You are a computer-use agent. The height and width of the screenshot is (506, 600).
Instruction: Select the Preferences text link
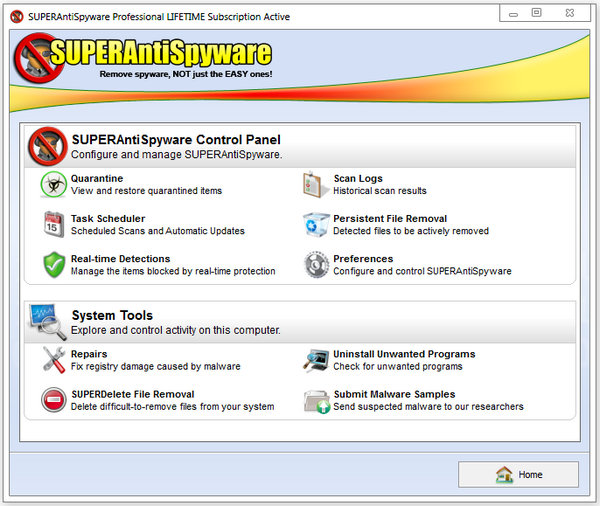(363, 258)
